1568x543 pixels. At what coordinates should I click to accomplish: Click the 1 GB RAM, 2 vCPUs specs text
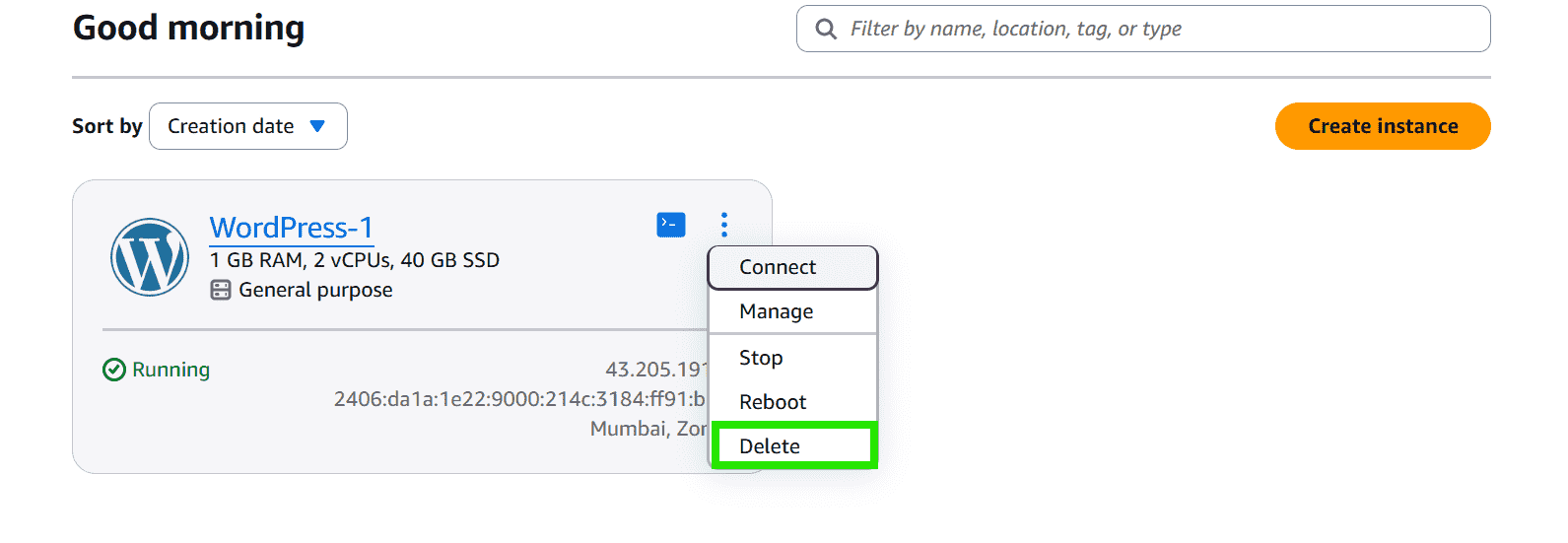click(355, 260)
